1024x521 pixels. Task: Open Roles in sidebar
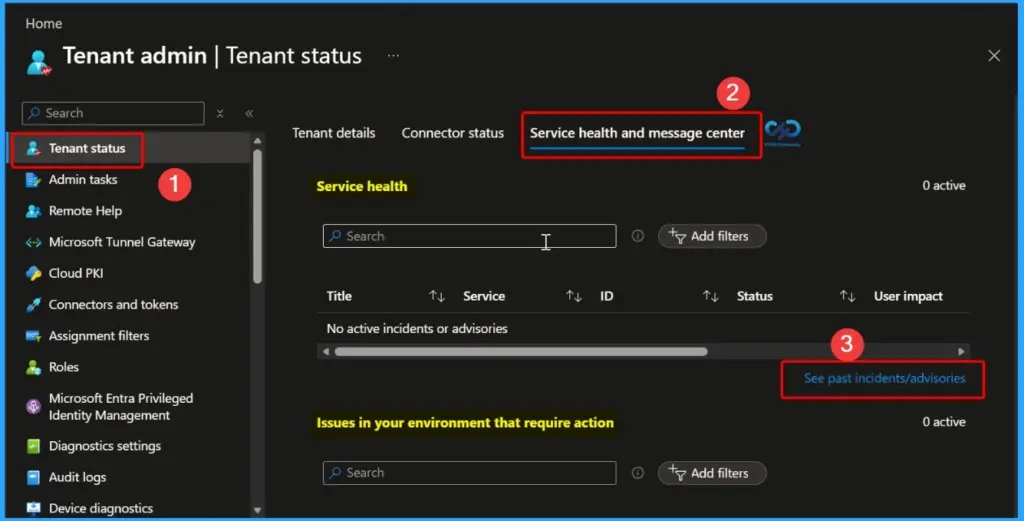pyautogui.click(x=64, y=367)
